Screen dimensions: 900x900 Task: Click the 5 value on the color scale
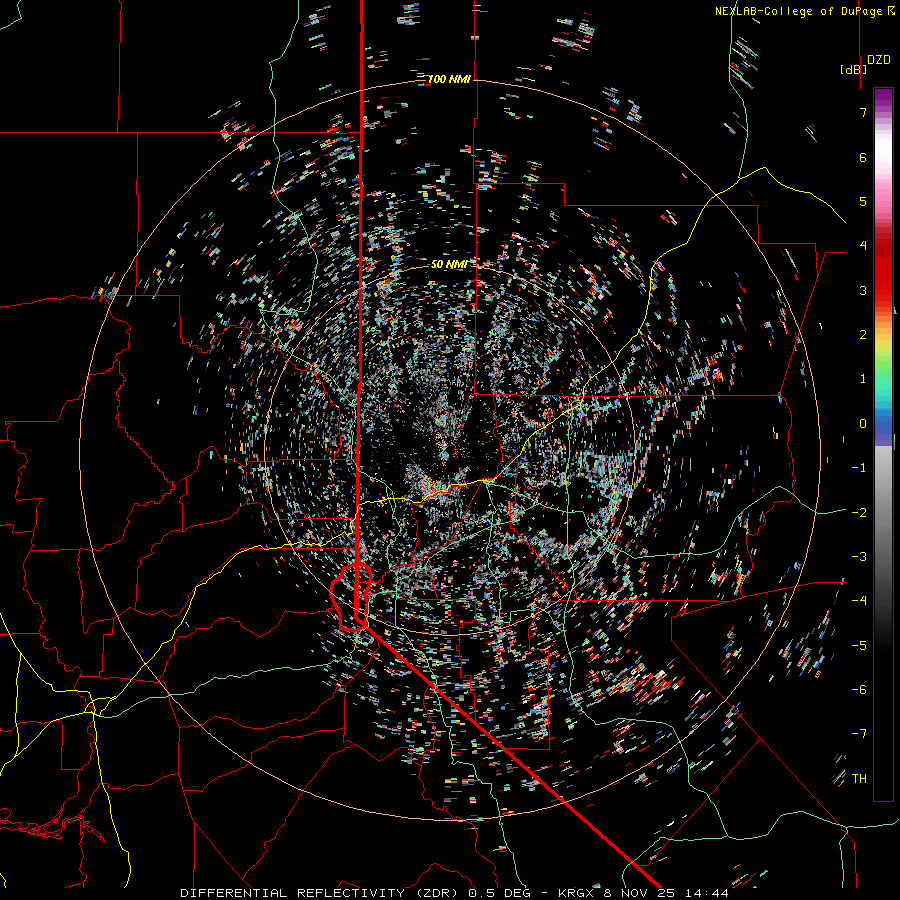tap(863, 201)
